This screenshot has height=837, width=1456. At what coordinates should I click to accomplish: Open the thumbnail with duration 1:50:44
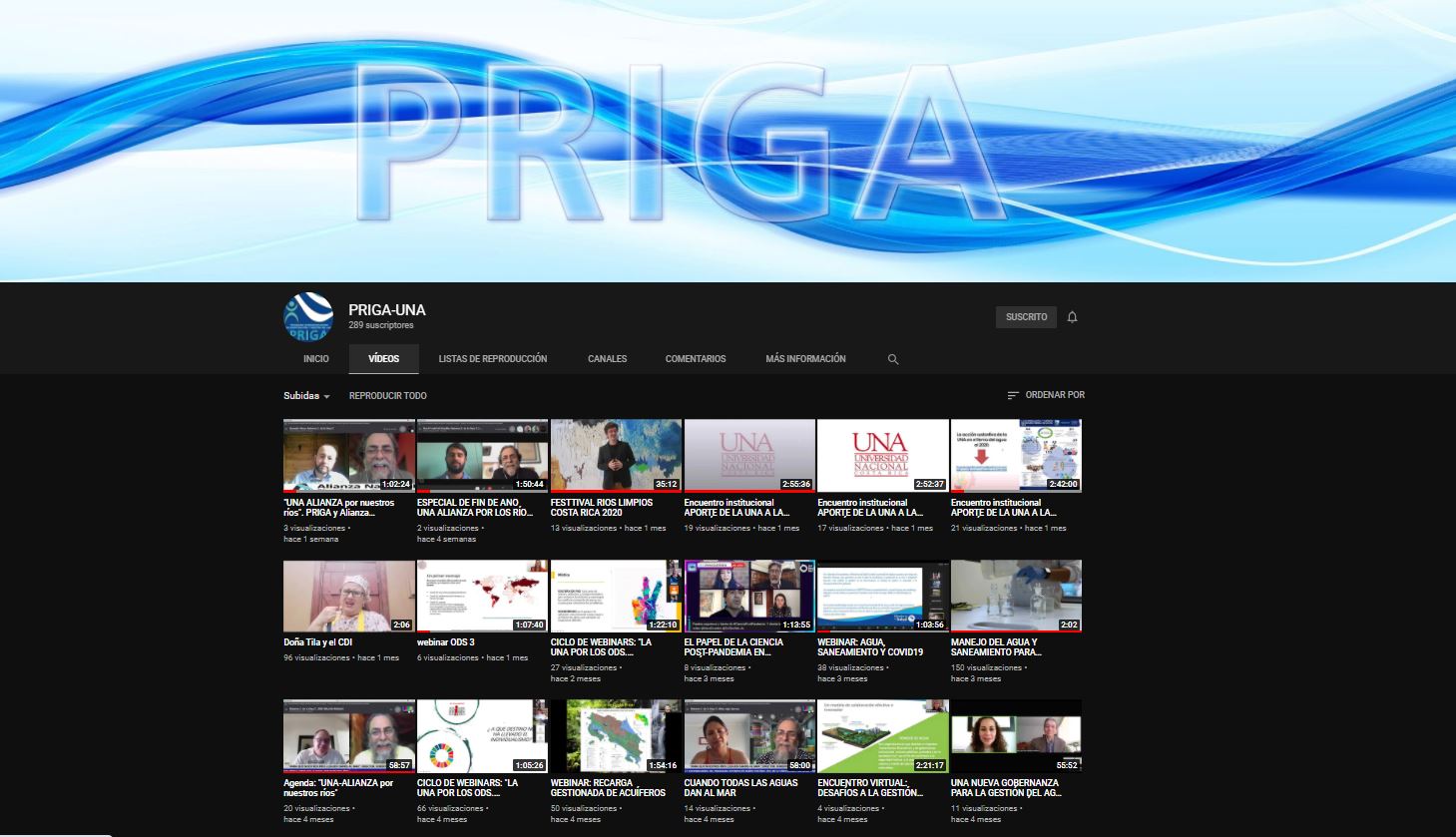click(x=483, y=456)
